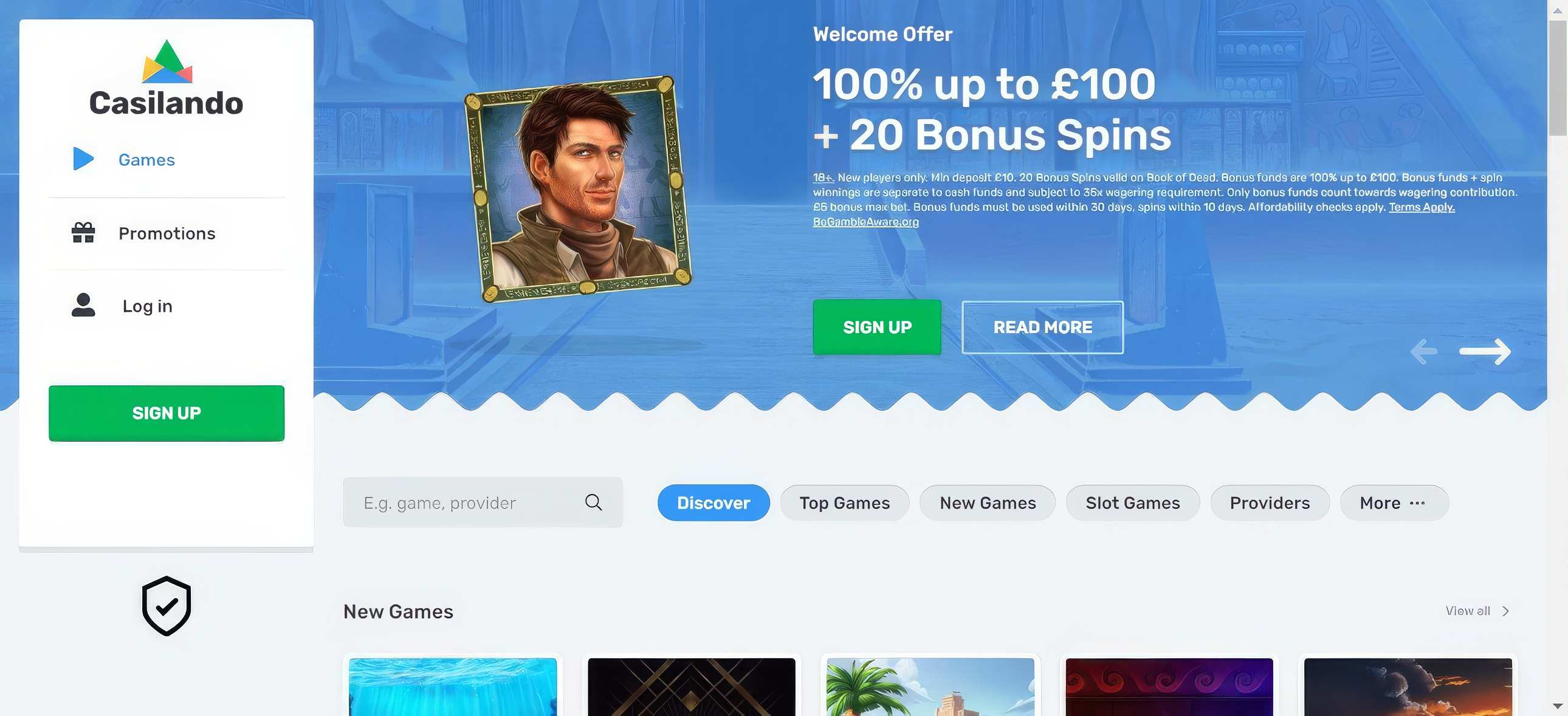The image size is (1568, 716).
Task: Go to previous banner slide arrow
Action: pyautogui.click(x=1424, y=351)
